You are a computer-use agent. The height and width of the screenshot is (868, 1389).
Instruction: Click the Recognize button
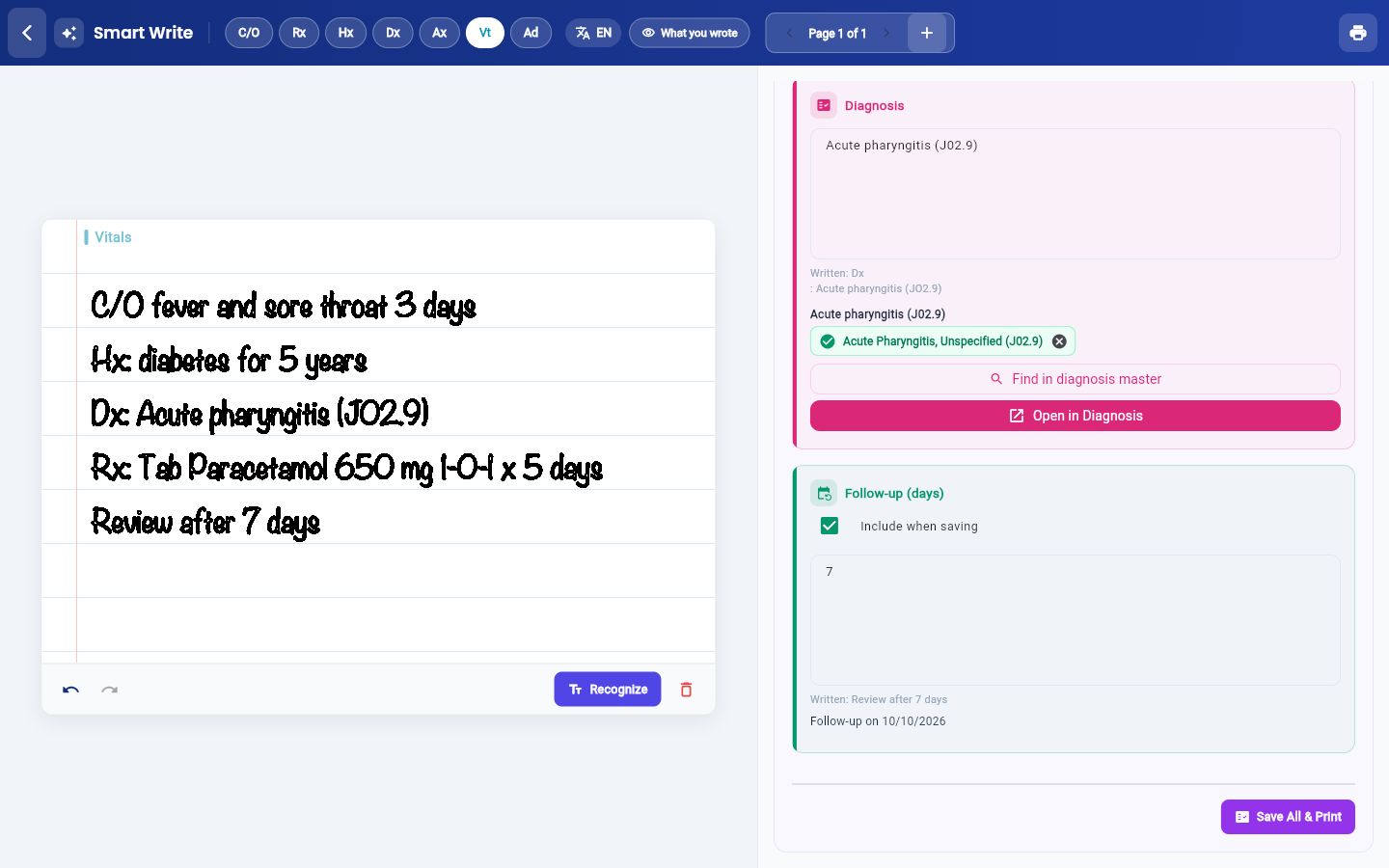click(608, 690)
